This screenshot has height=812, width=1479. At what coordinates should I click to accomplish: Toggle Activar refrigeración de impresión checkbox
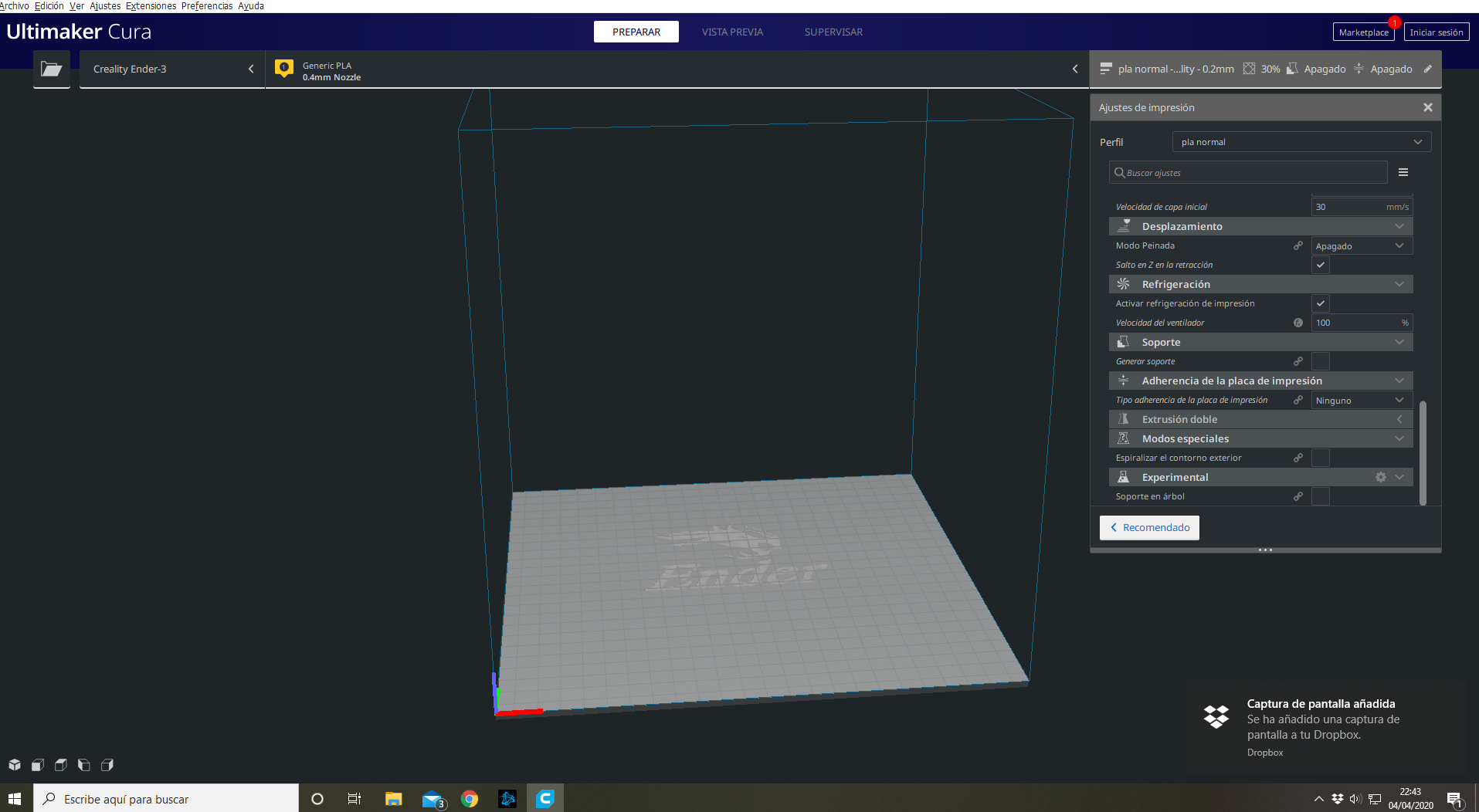coord(1321,303)
